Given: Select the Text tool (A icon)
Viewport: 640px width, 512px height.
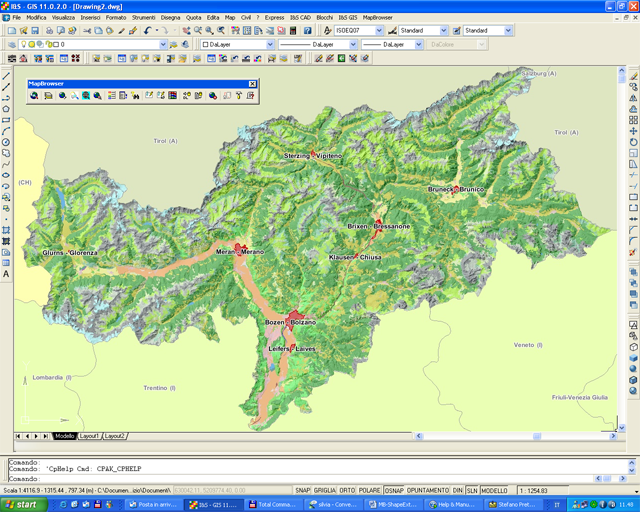Looking at the screenshot, I should point(7,274).
